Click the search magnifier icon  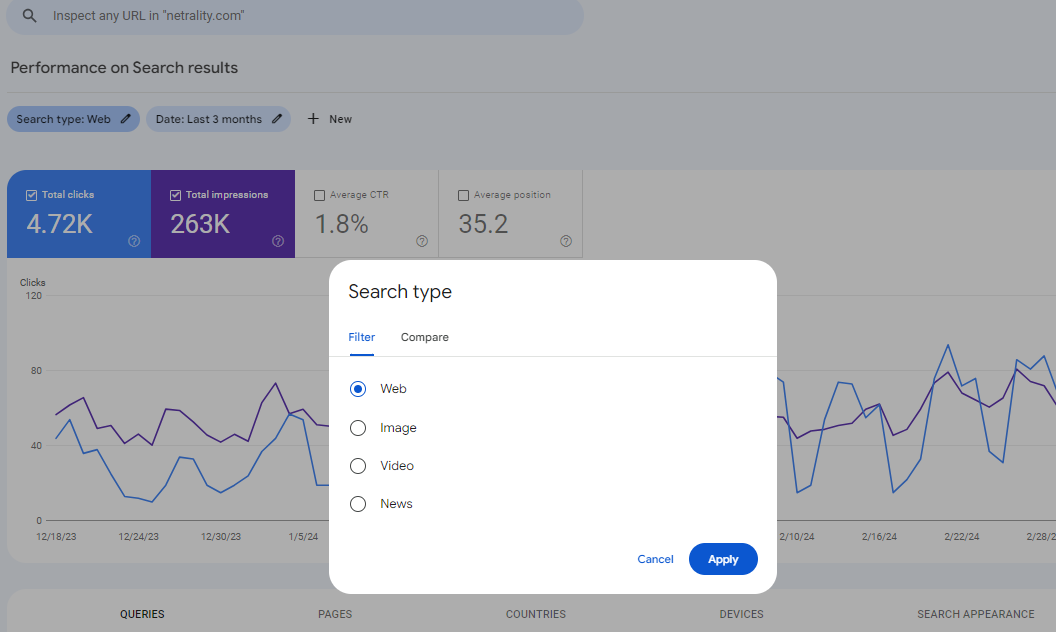pyautogui.click(x=30, y=16)
